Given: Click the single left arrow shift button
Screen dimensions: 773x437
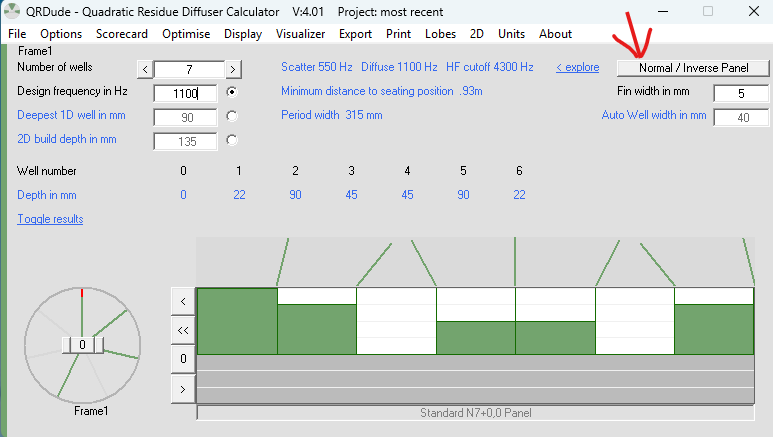Looking at the screenshot, I should click(183, 300).
